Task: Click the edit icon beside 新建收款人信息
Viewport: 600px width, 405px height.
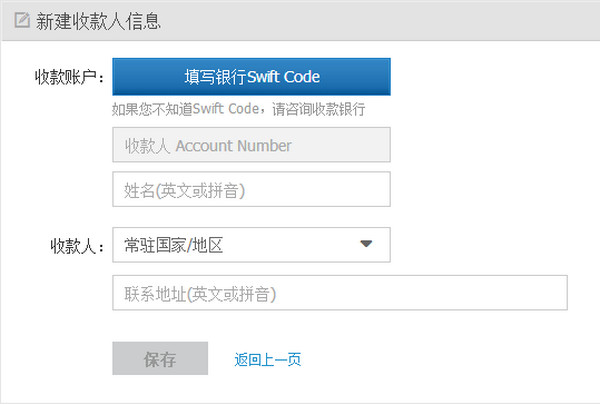Action: coord(21,20)
